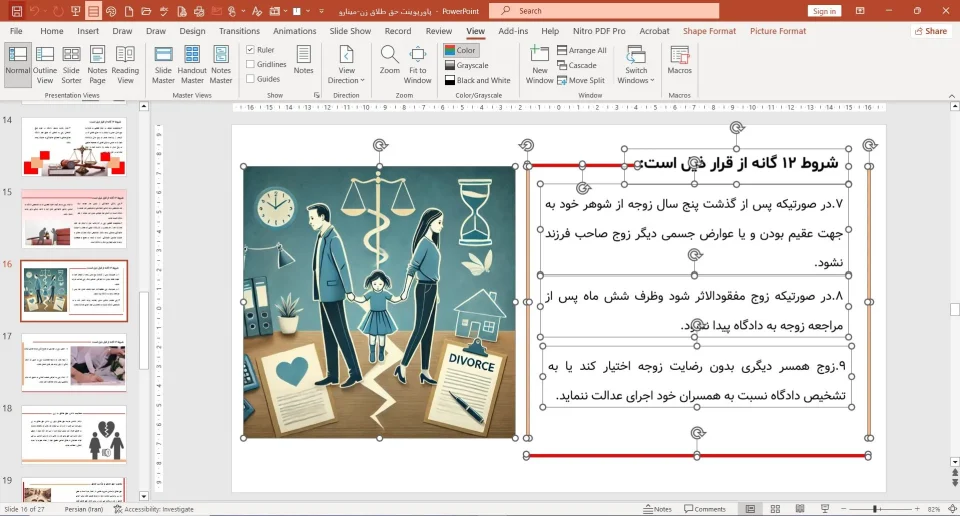This screenshot has height=516, width=960.
Task: Open Handout Master view
Action: click(x=192, y=64)
